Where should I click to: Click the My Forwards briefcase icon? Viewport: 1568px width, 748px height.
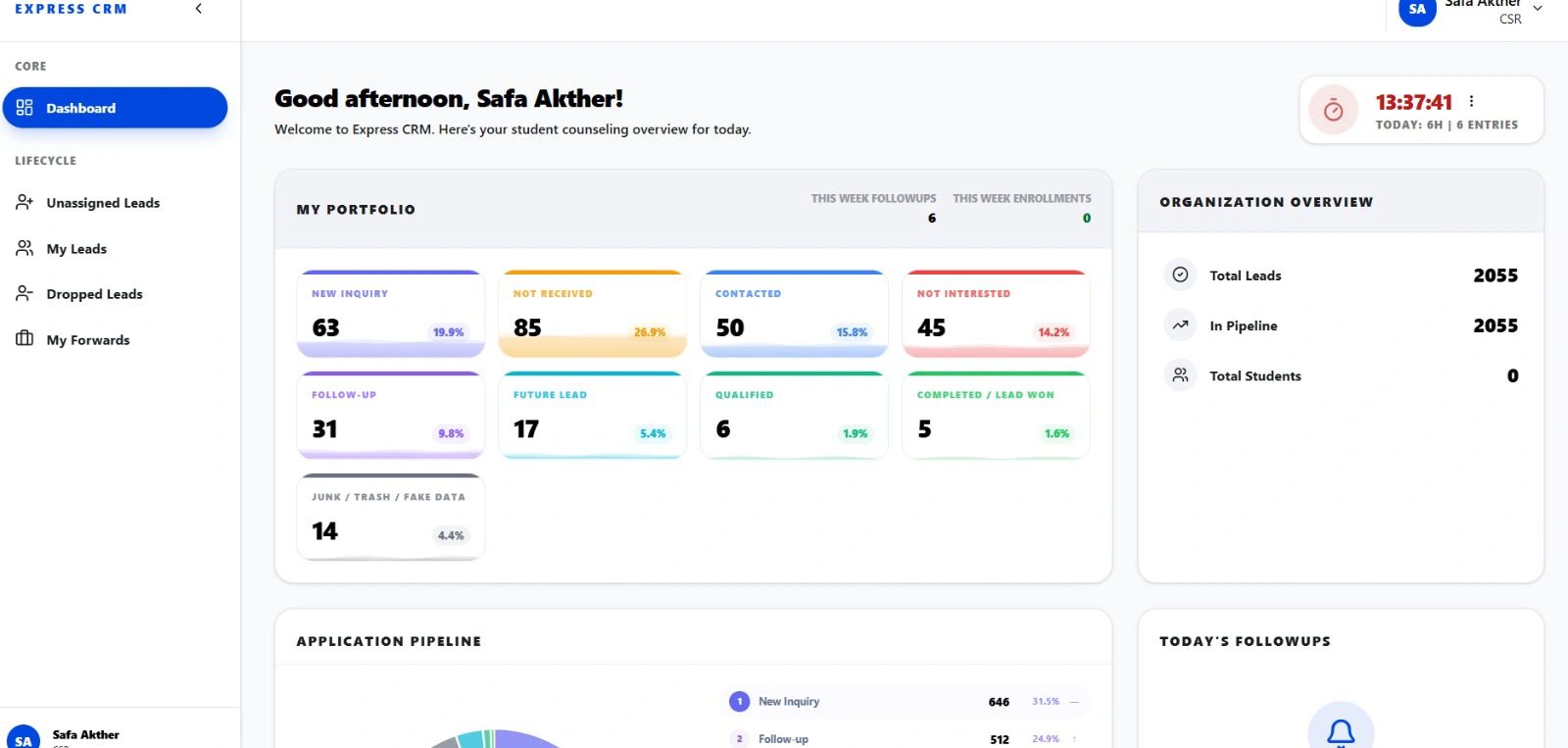click(x=24, y=339)
